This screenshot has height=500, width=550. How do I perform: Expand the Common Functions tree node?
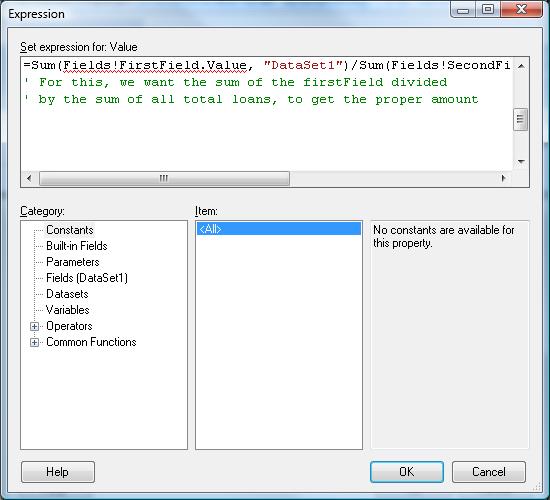coord(34,342)
